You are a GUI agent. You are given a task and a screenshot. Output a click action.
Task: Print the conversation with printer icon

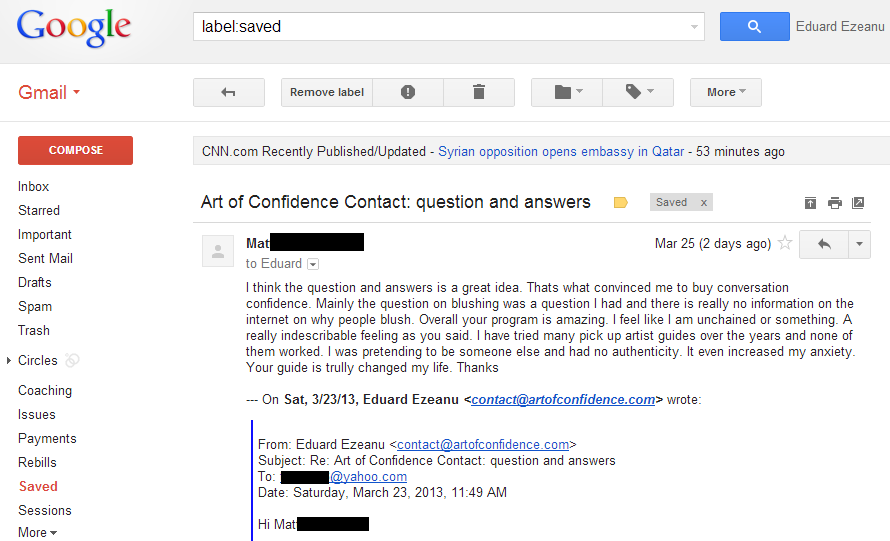834,203
